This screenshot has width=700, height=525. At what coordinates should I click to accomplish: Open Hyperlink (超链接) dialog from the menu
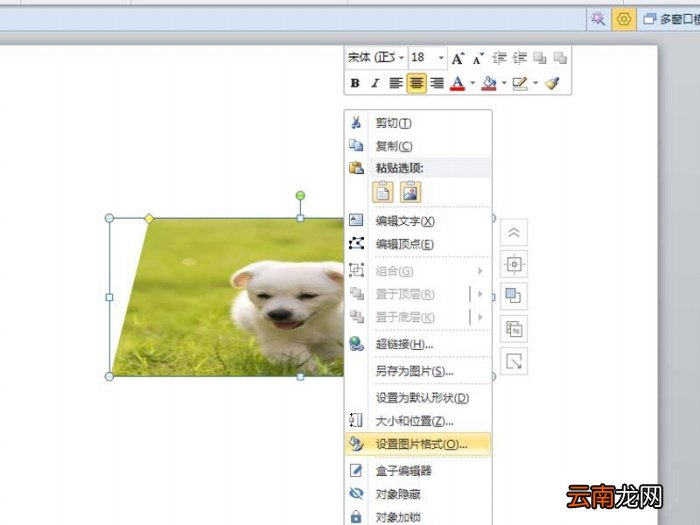[x=418, y=344]
